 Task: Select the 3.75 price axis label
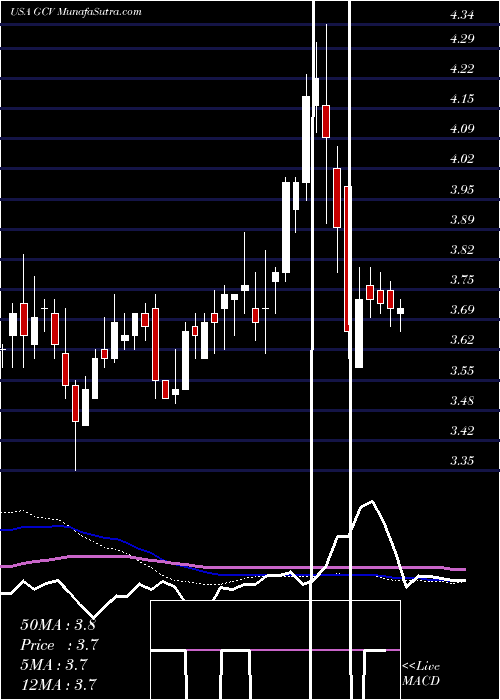pos(462,279)
